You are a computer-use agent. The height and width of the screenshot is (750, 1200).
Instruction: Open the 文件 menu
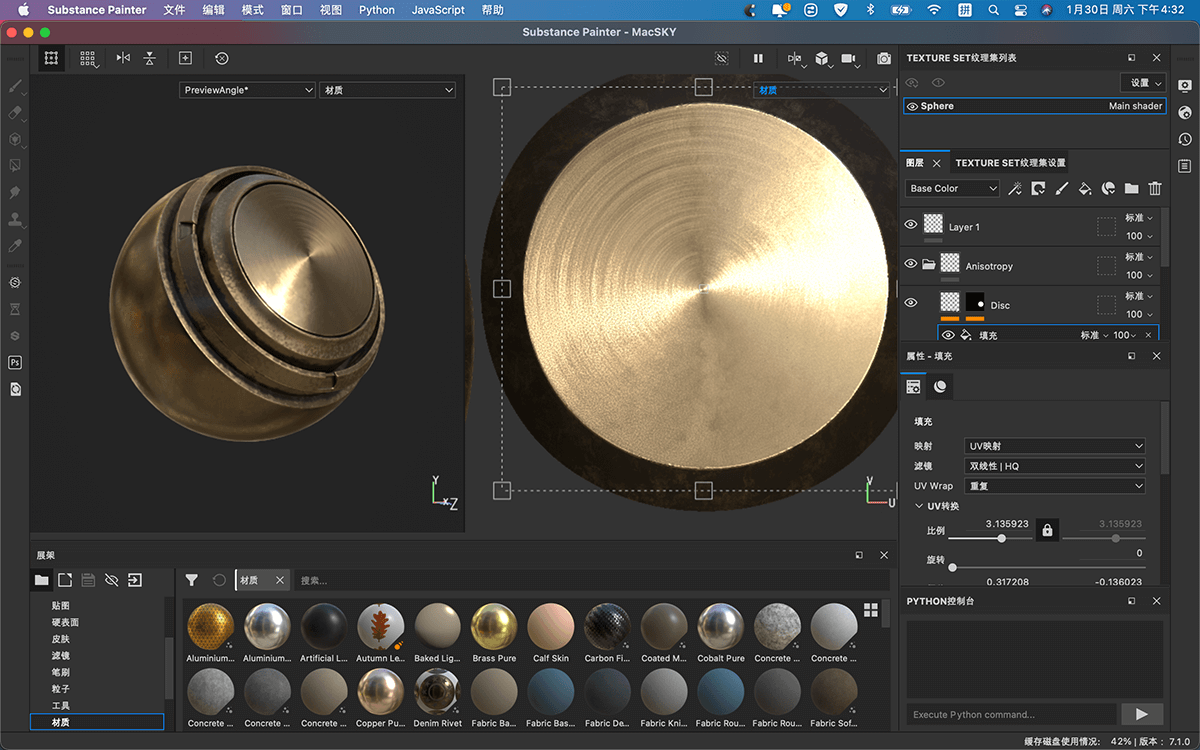(174, 10)
